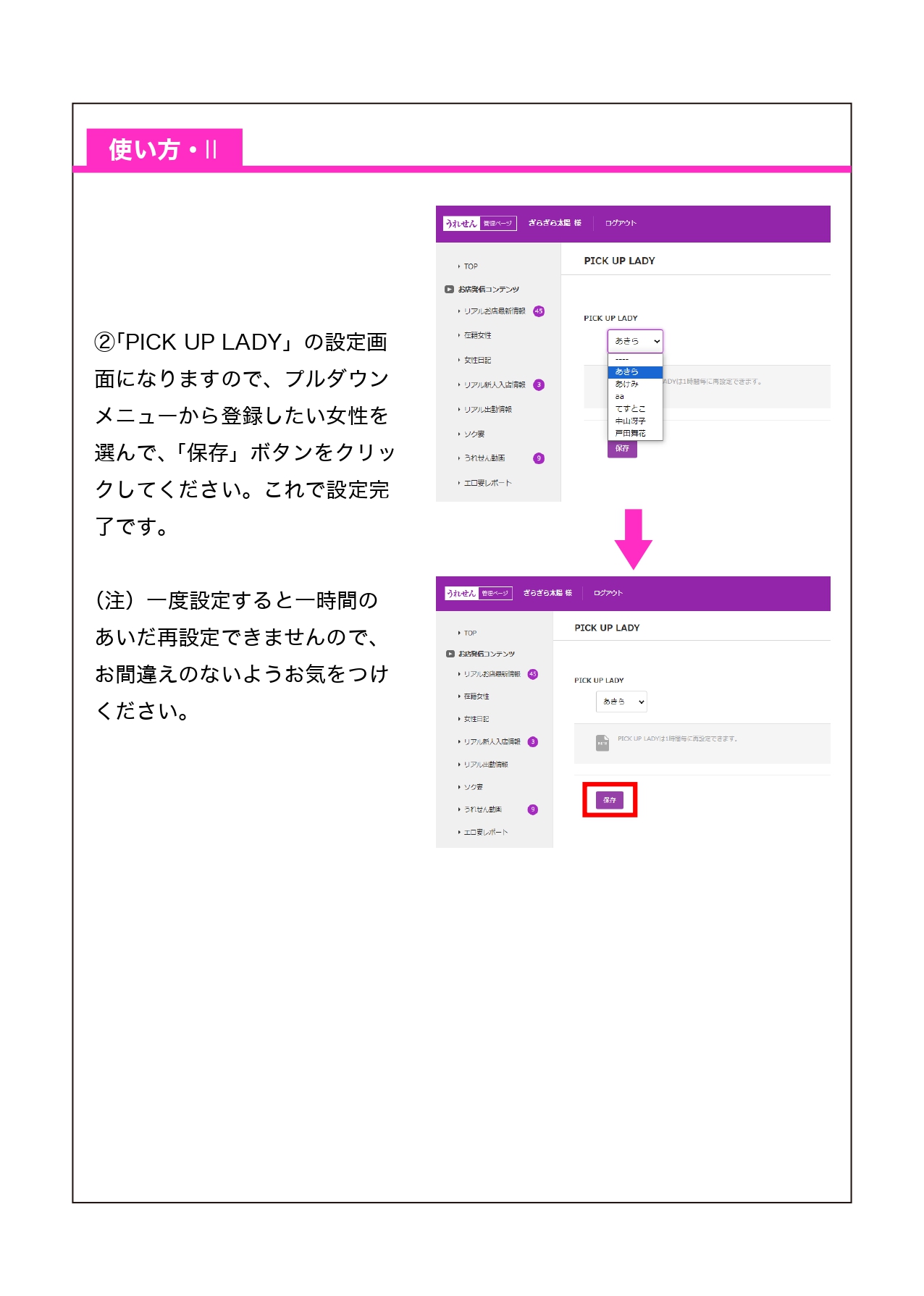The image size is (924, 1296).
Task: Choose the blank ---- option in the list
Action: click(635, 360)
